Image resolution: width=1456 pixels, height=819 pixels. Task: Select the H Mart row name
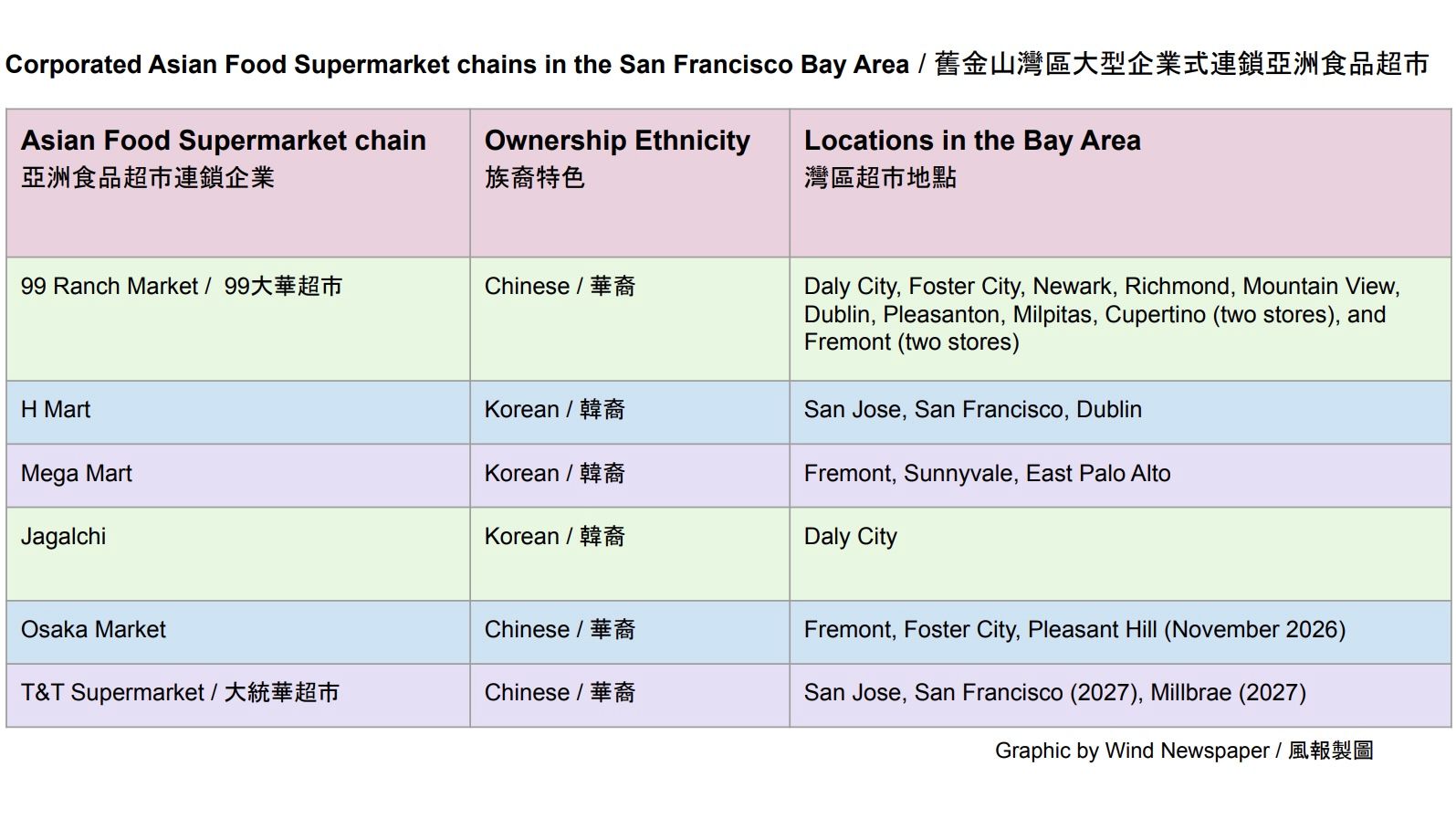(x=238, y=413)
